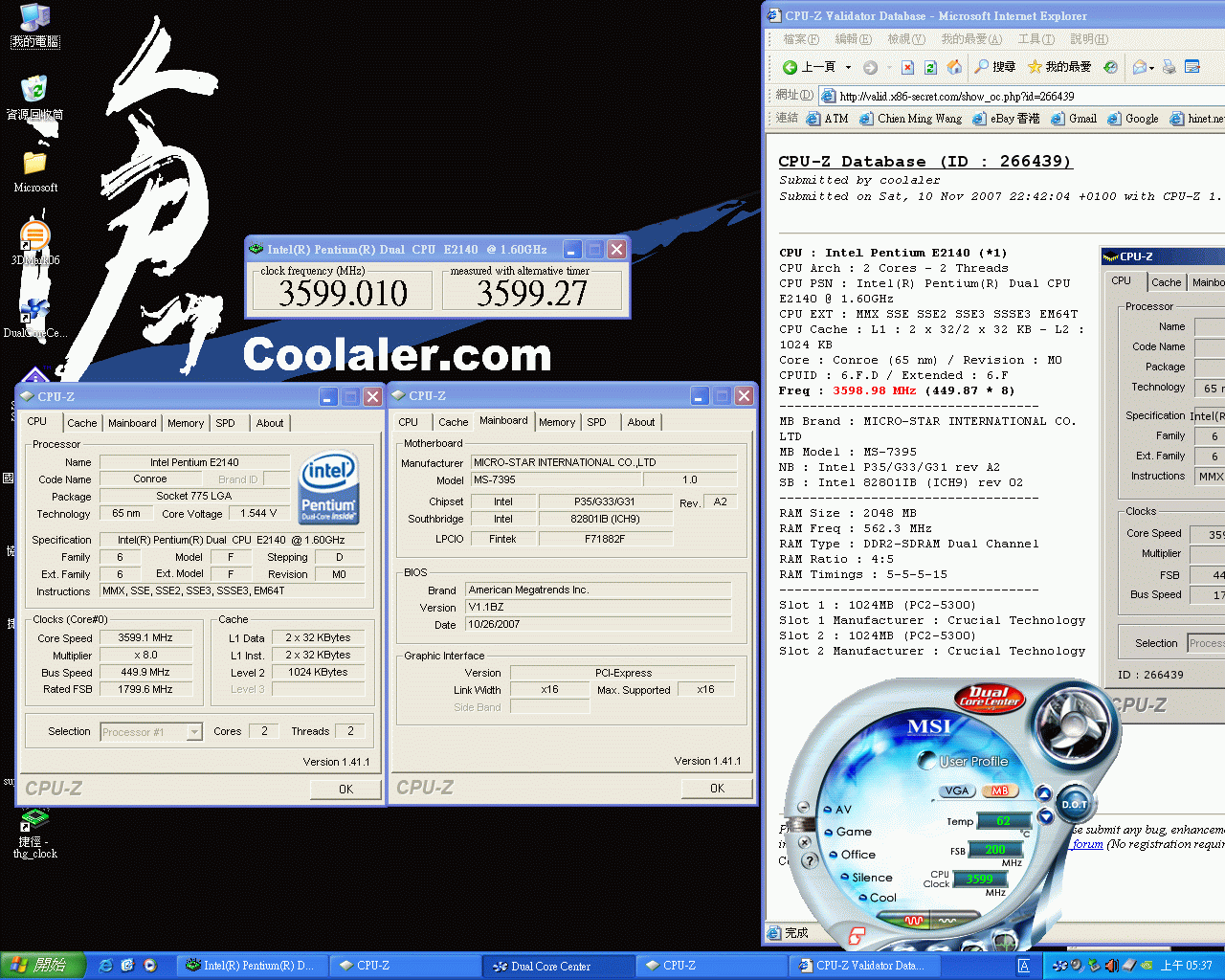
Task: Click the IE History icon
Action: tap(1110, 67)
